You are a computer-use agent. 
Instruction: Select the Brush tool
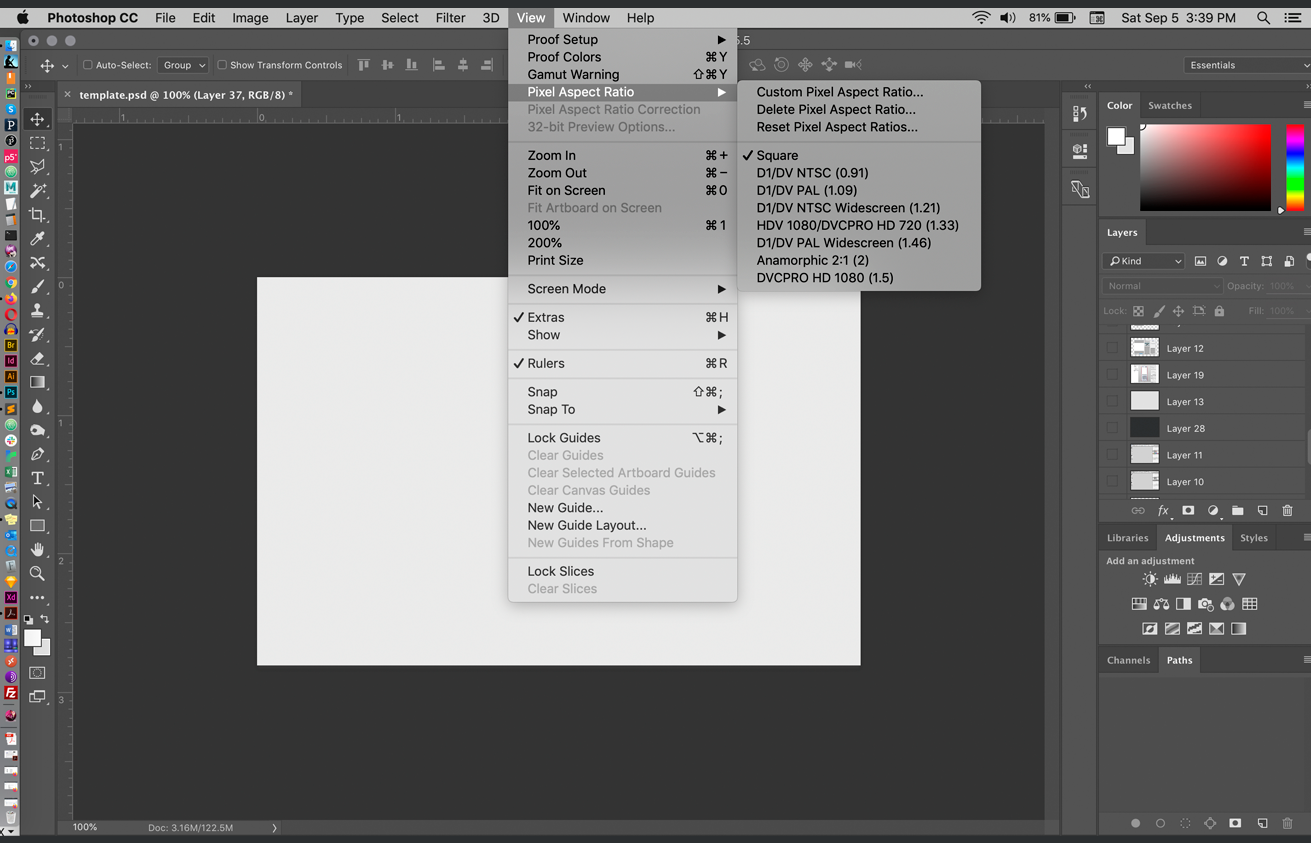click(x=37, y=287)
